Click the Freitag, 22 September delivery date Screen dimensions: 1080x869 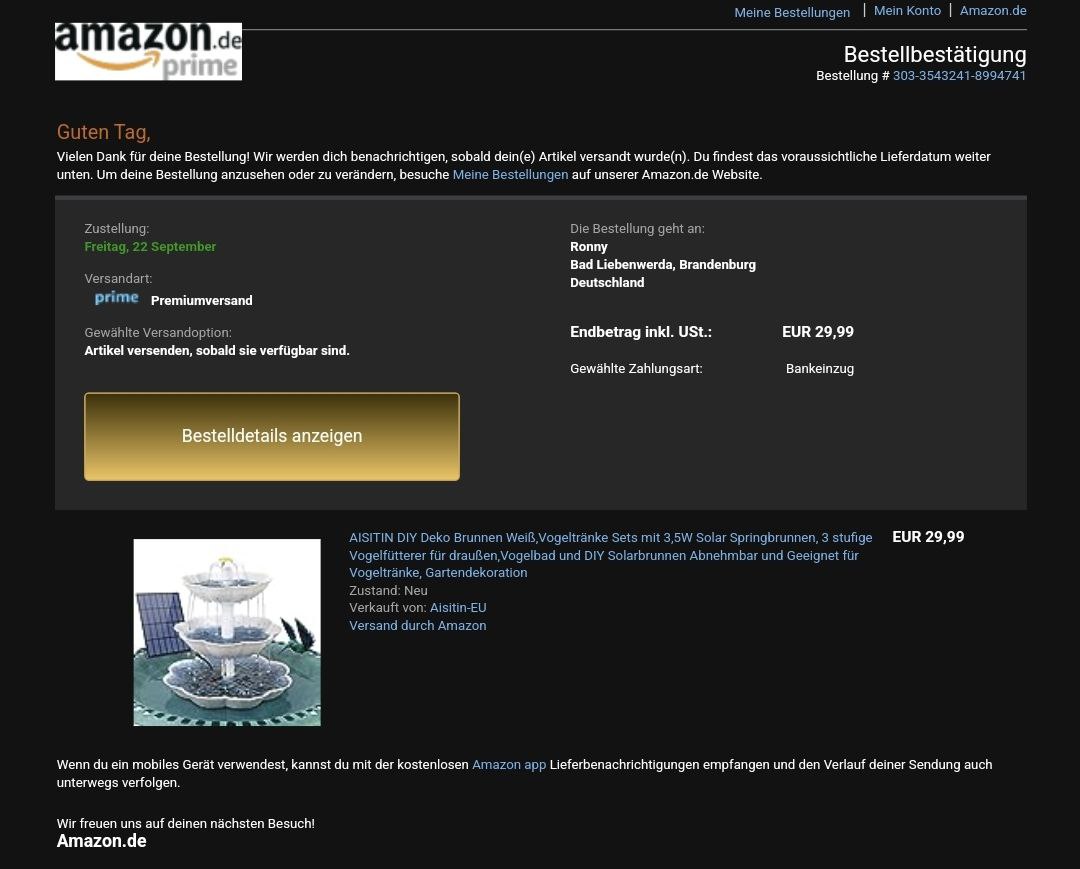point(150,247)
